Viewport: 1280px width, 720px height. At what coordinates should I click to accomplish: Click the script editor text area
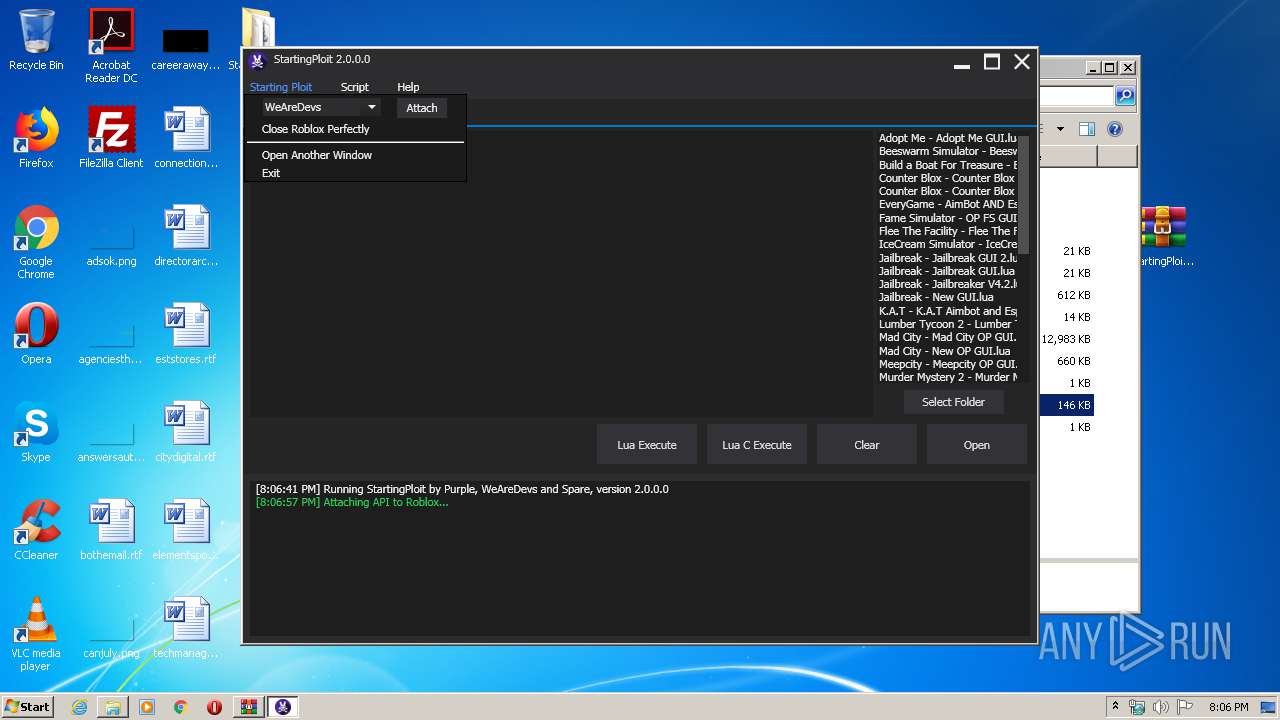coord(560,273)
